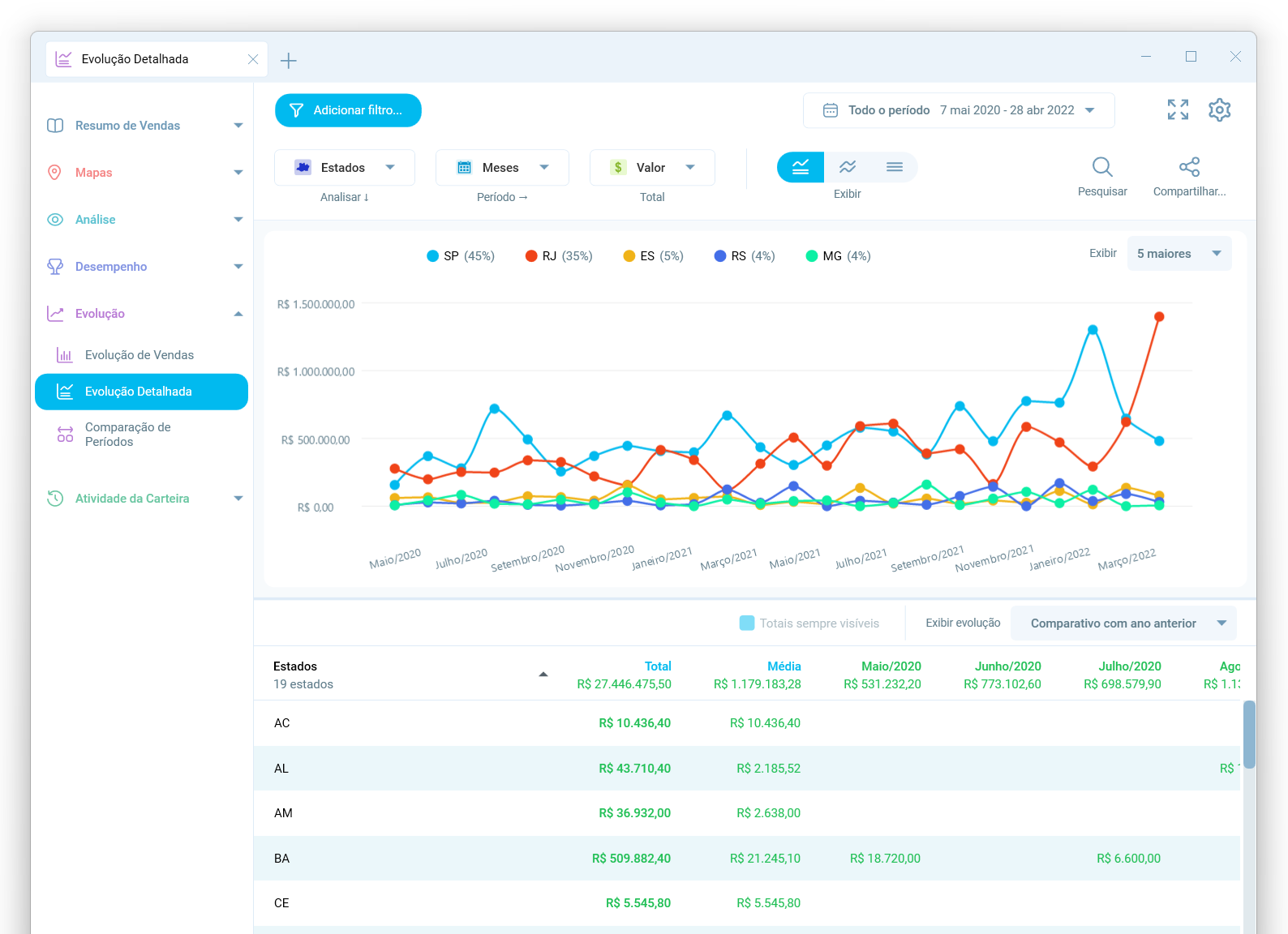Toggle Totais sempre visíveis checkbox
Image resolution: width=1288 pixels, height=934 pixels.
click(x=747, y=623)
